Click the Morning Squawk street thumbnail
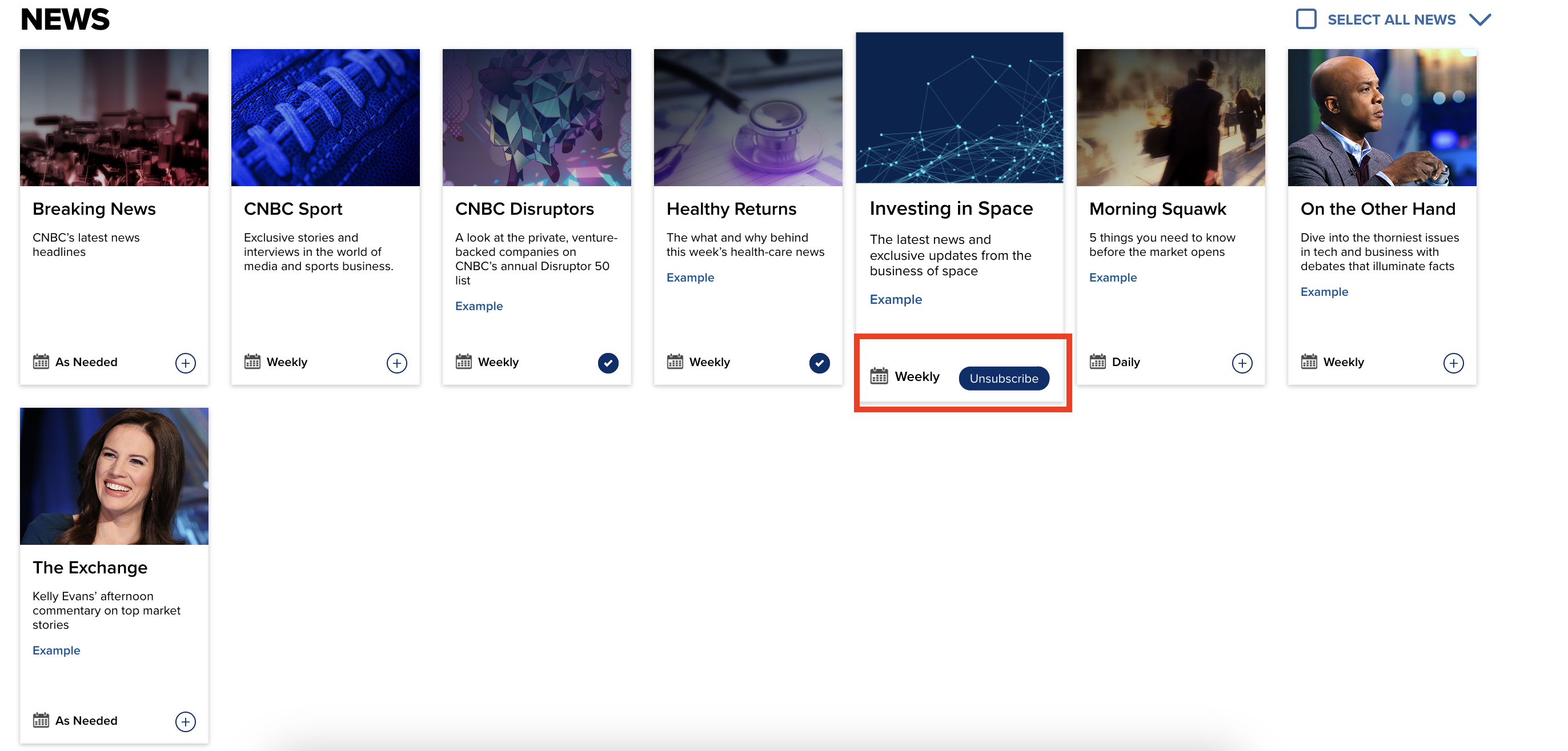The height and width of the screenshot is (751, 1568). [1170, 118]
